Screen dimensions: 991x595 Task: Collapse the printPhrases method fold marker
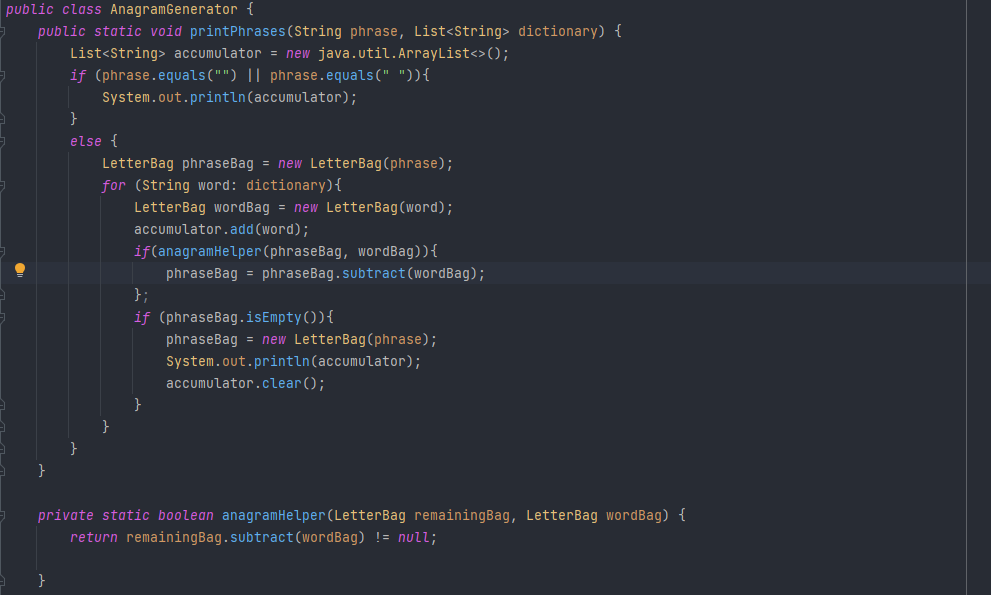[5, 31]
